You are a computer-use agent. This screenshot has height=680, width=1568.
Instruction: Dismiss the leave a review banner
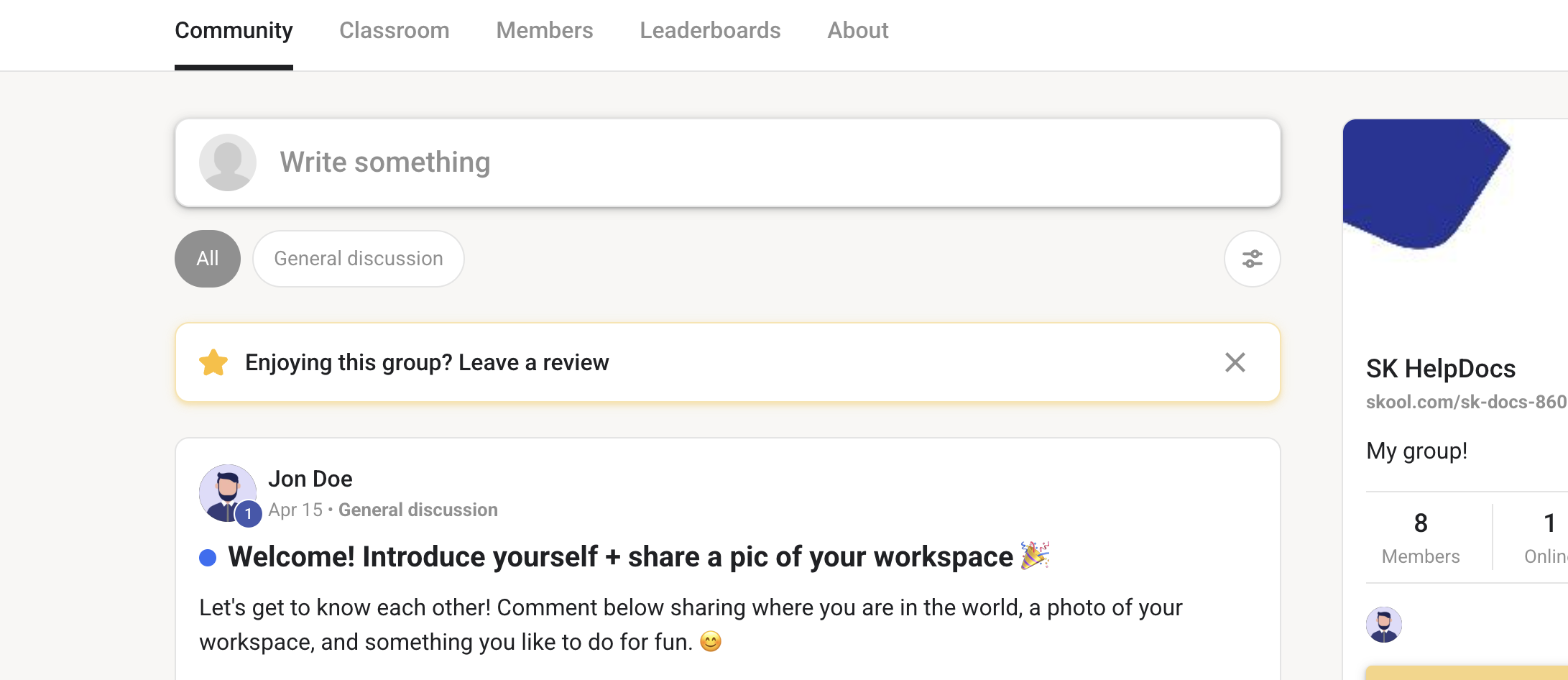click(x=1235, y=362)
